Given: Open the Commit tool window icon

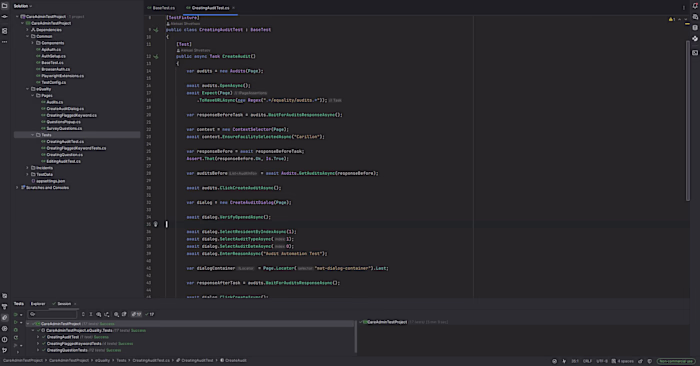Looking at the screenshot, I should [4, 17].
